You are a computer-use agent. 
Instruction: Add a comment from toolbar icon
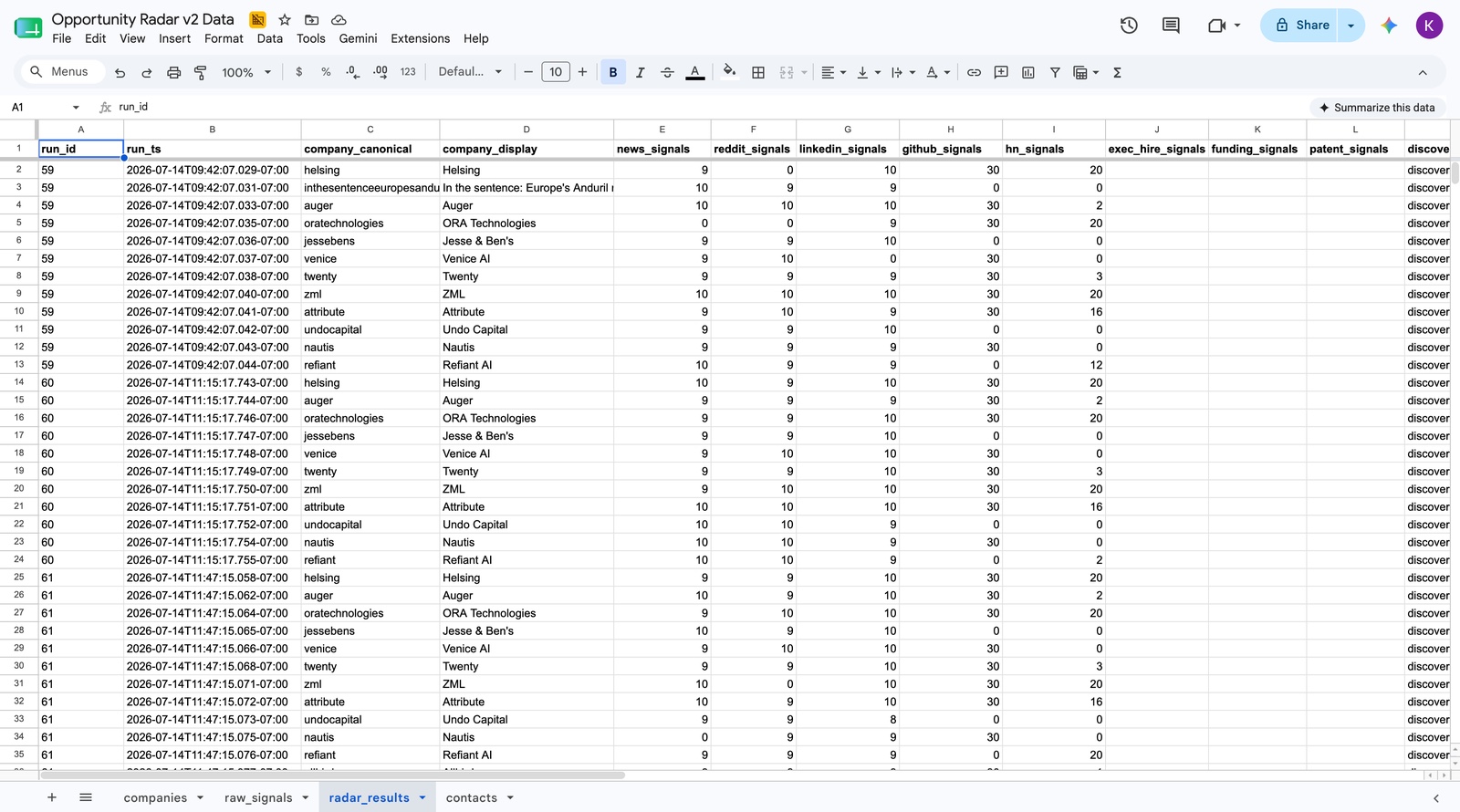[x=1001, y=72]
